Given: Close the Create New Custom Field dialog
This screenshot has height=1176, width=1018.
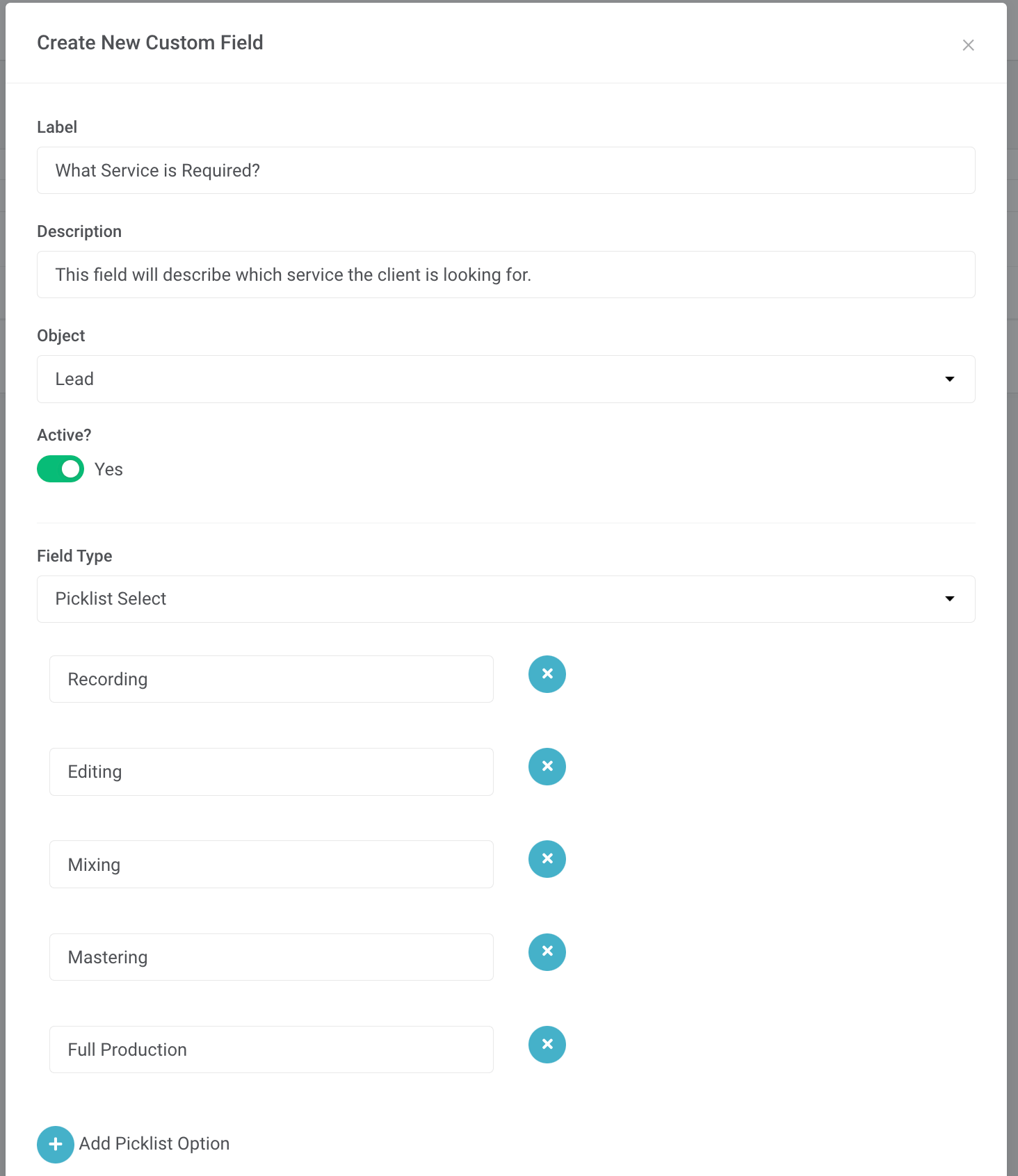Looking at the screenshot, I should pos(968,45).
